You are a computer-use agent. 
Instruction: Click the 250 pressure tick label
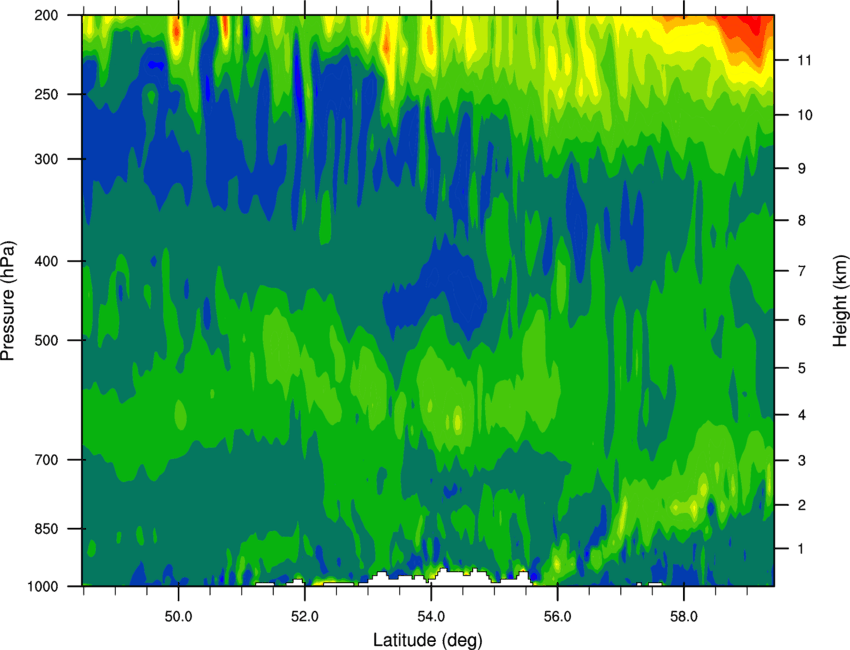click(47, 94)
